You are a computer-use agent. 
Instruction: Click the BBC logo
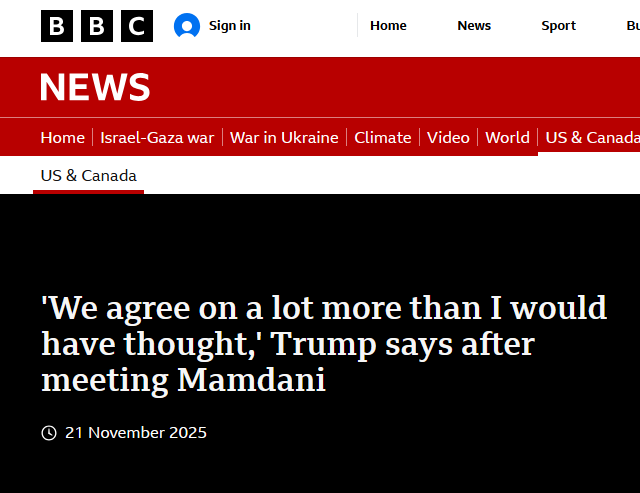click(97, 26)
